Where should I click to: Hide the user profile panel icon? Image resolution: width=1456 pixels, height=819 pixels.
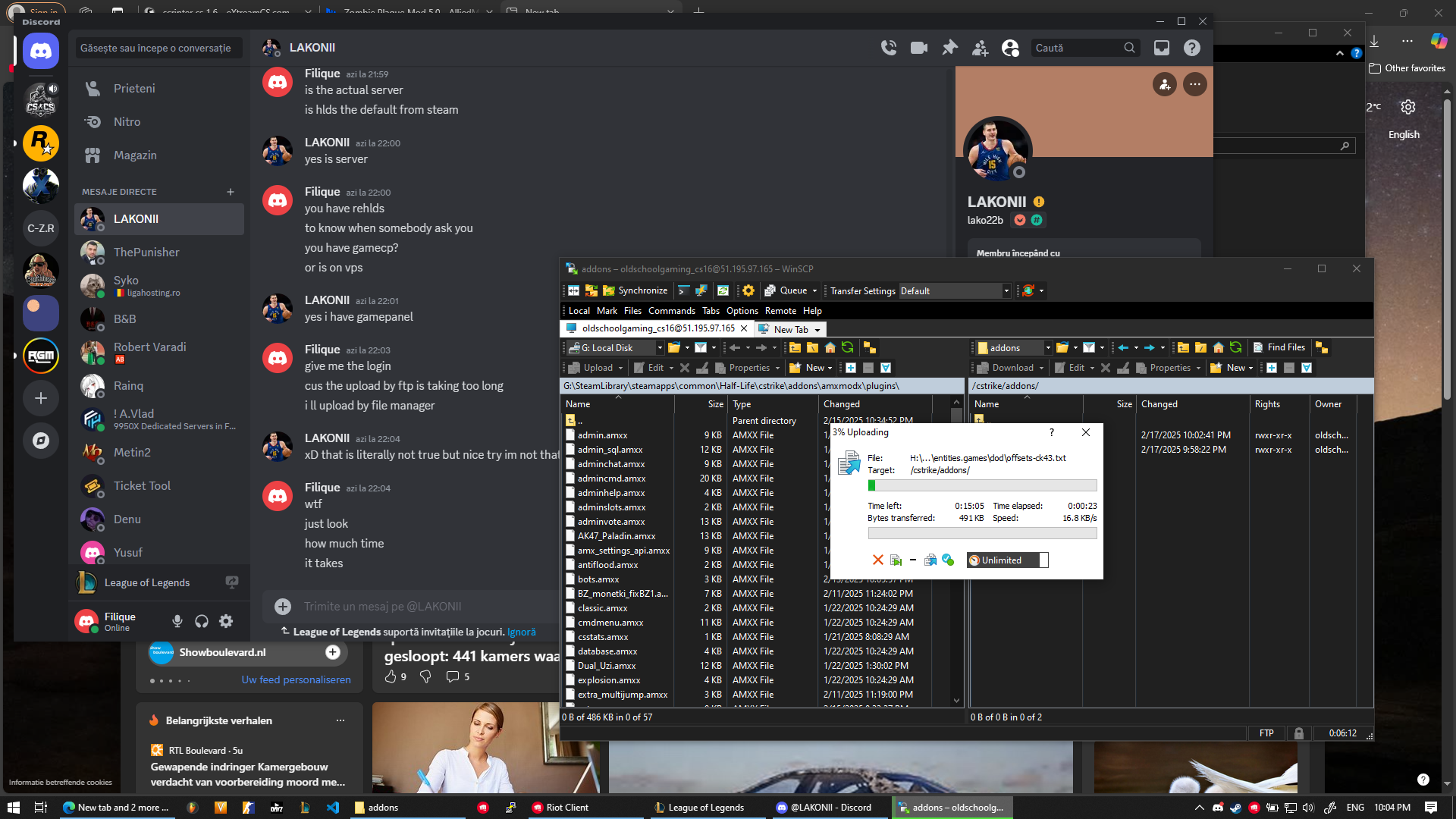(x=1010, y=48)
